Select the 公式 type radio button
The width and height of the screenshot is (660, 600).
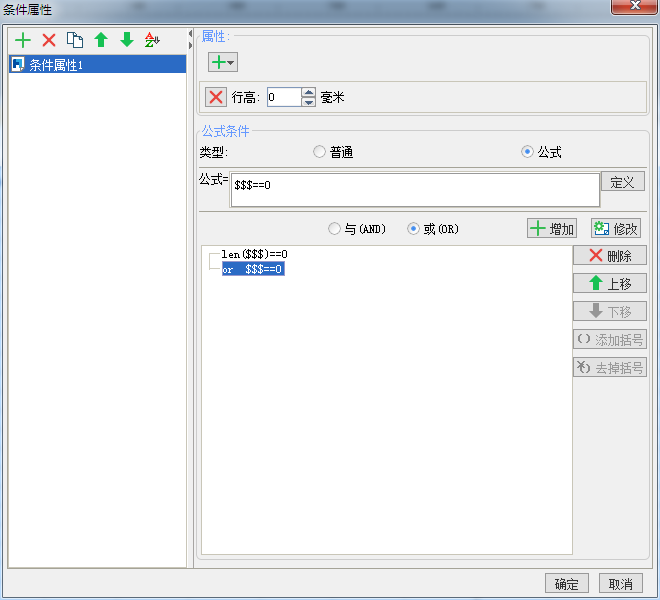coord(527,152)
